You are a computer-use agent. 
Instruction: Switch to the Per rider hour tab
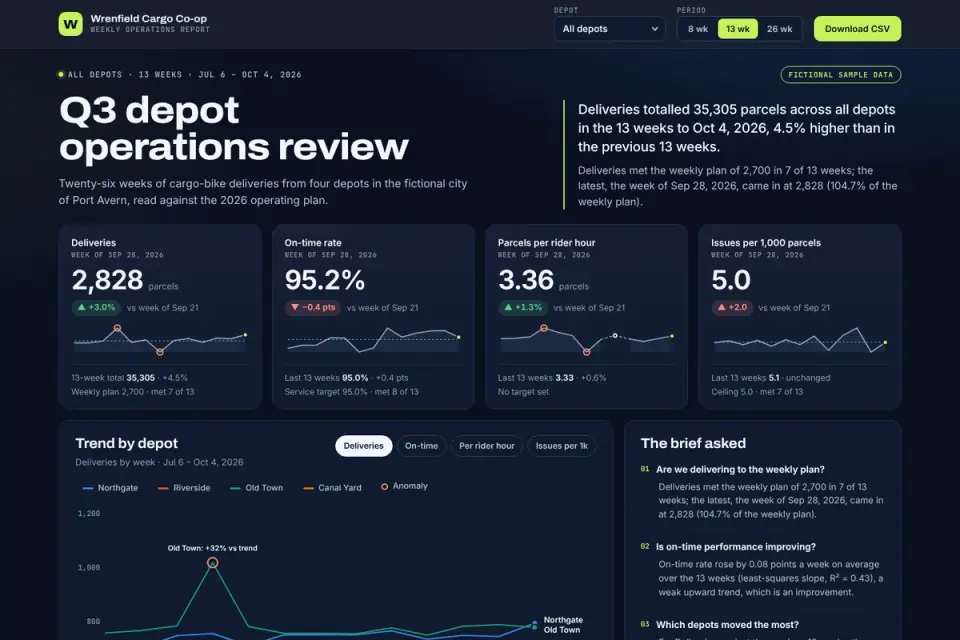click(487, 446)
